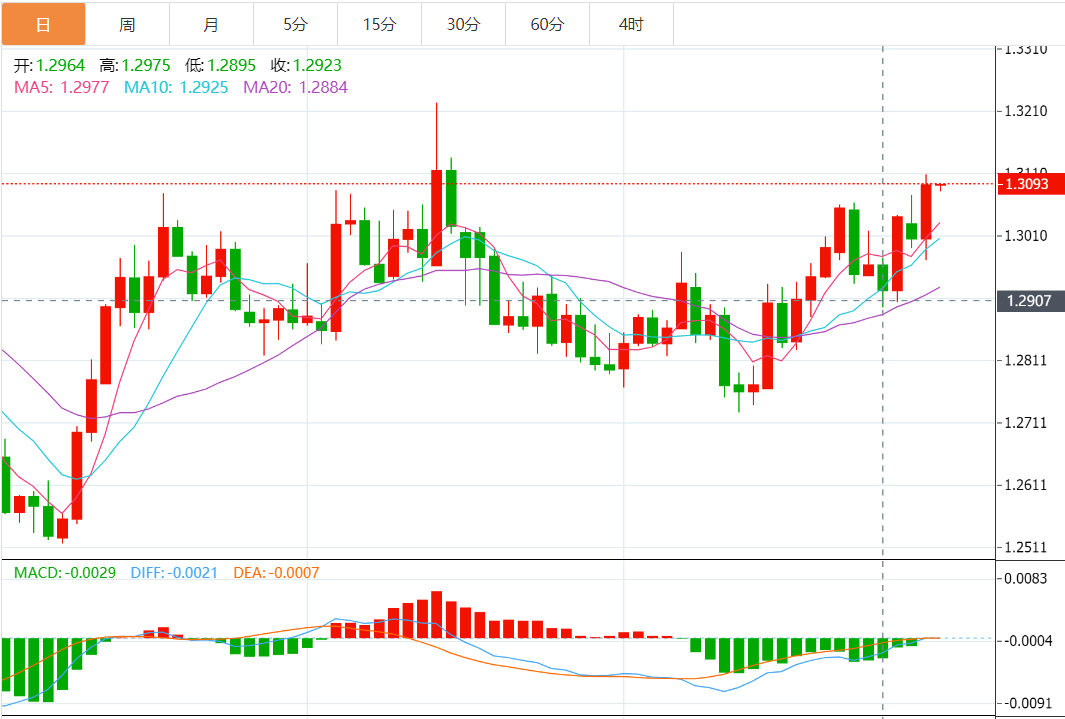Open the 60分 timeframe tab

[547, 24]
